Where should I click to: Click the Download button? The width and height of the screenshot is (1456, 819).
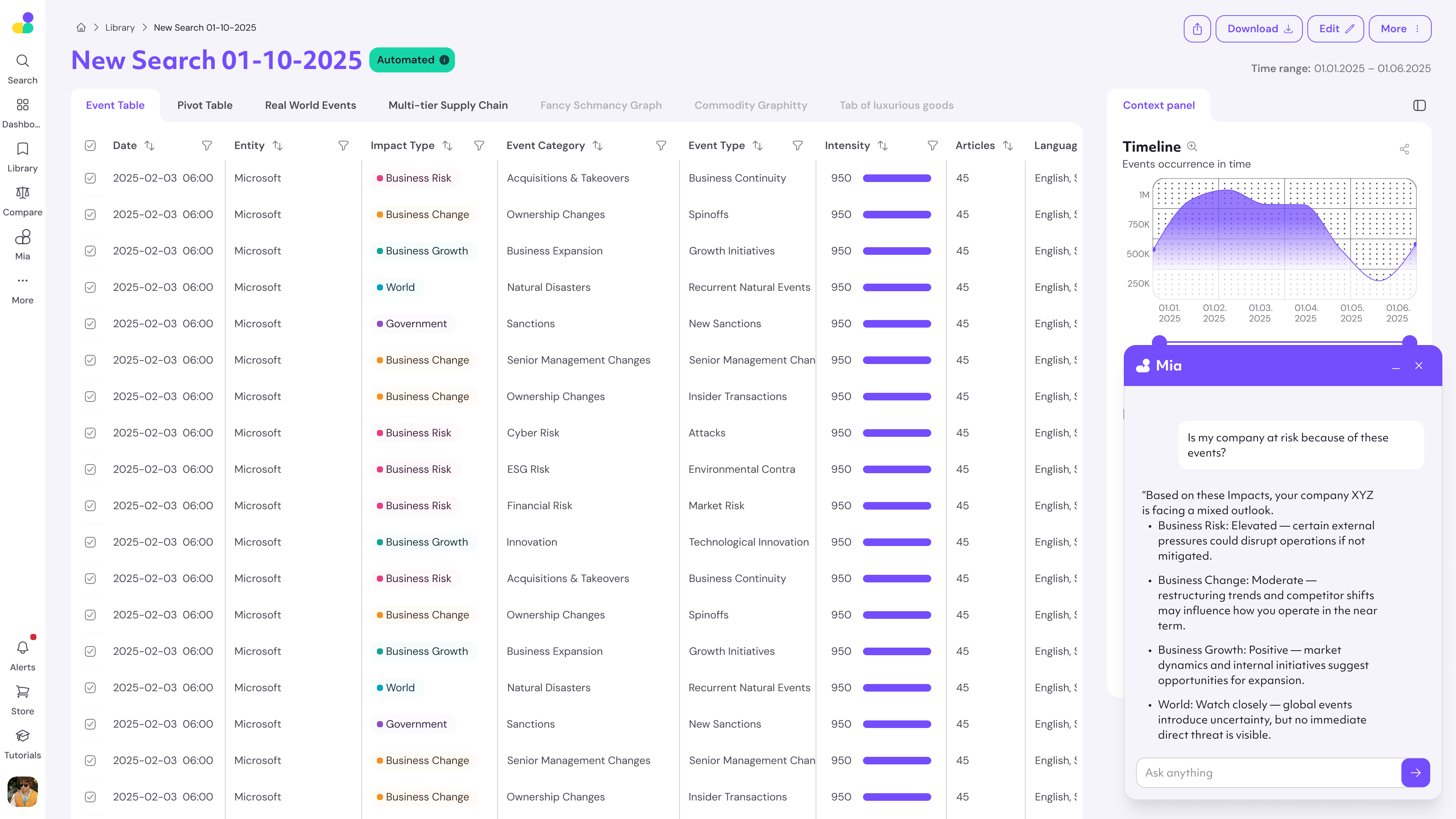click(x=1259, y=29)
